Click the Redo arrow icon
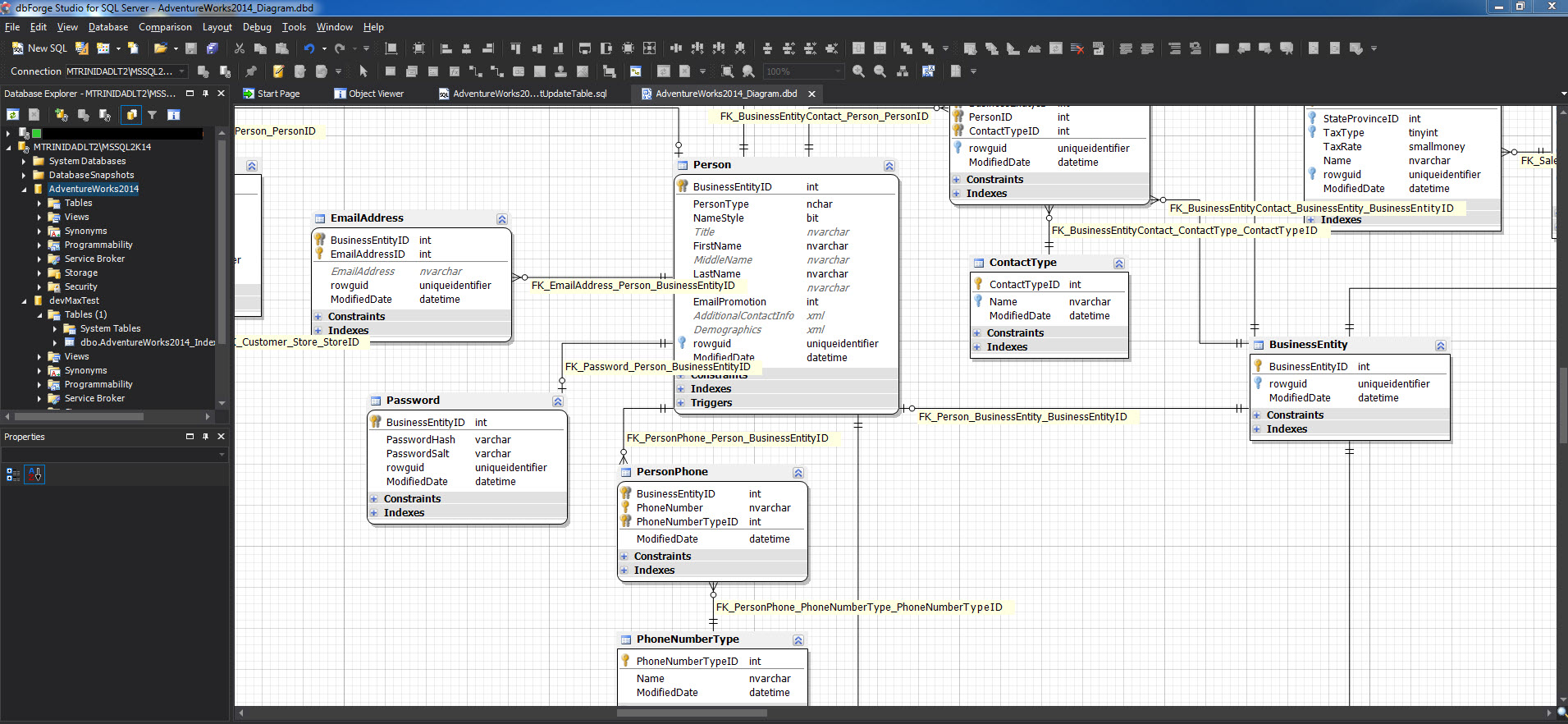 coord(340,48)
